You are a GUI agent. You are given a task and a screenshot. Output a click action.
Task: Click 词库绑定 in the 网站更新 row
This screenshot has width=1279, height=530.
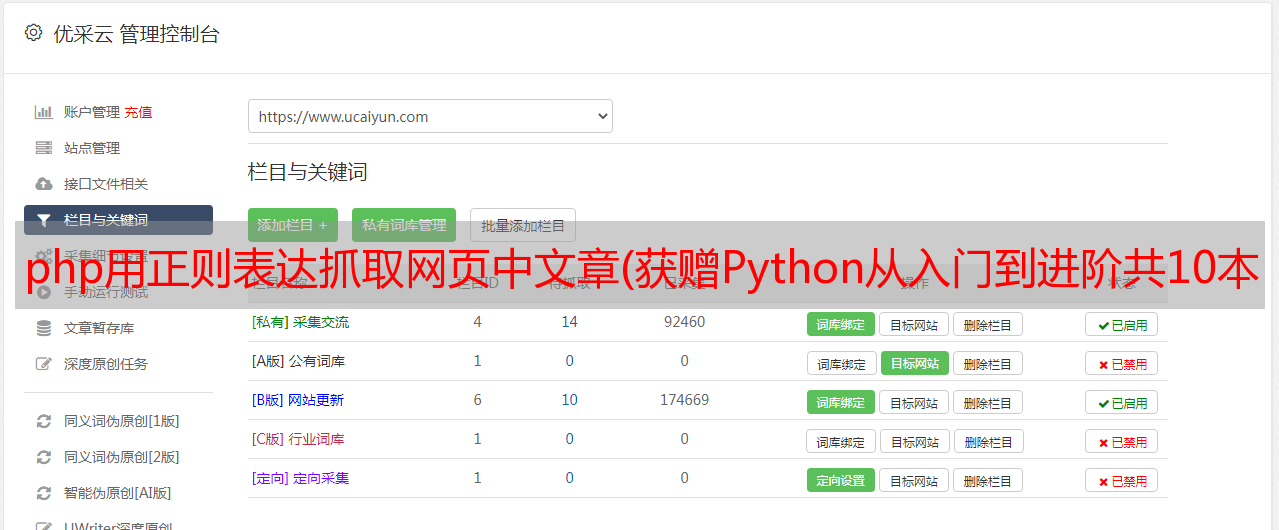tap(841, 402)
